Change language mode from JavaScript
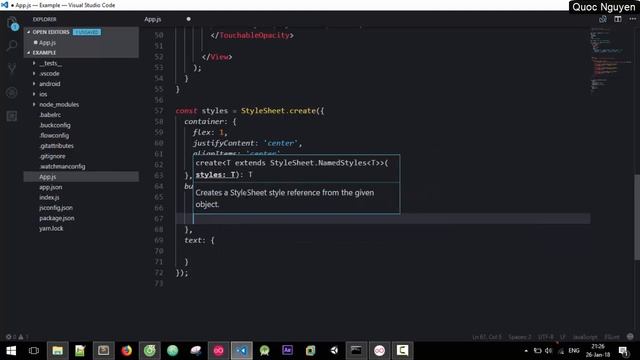 (x=584, y=337)
